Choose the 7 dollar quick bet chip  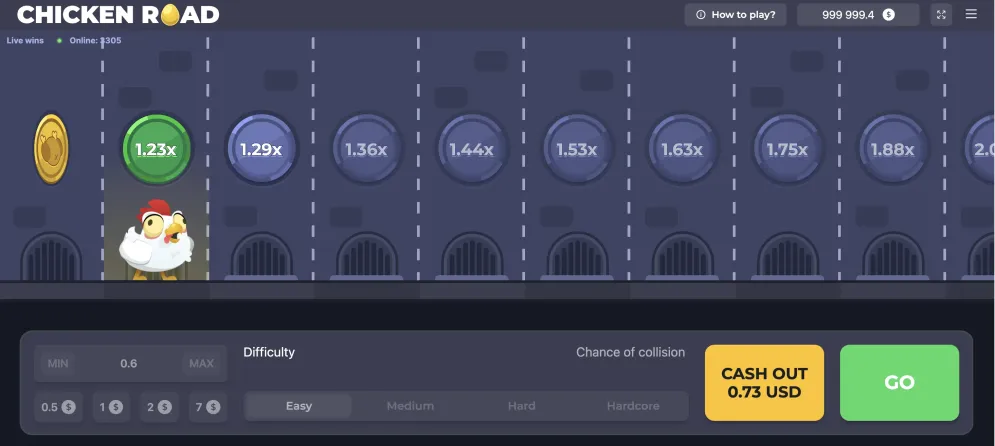point(208,407)
